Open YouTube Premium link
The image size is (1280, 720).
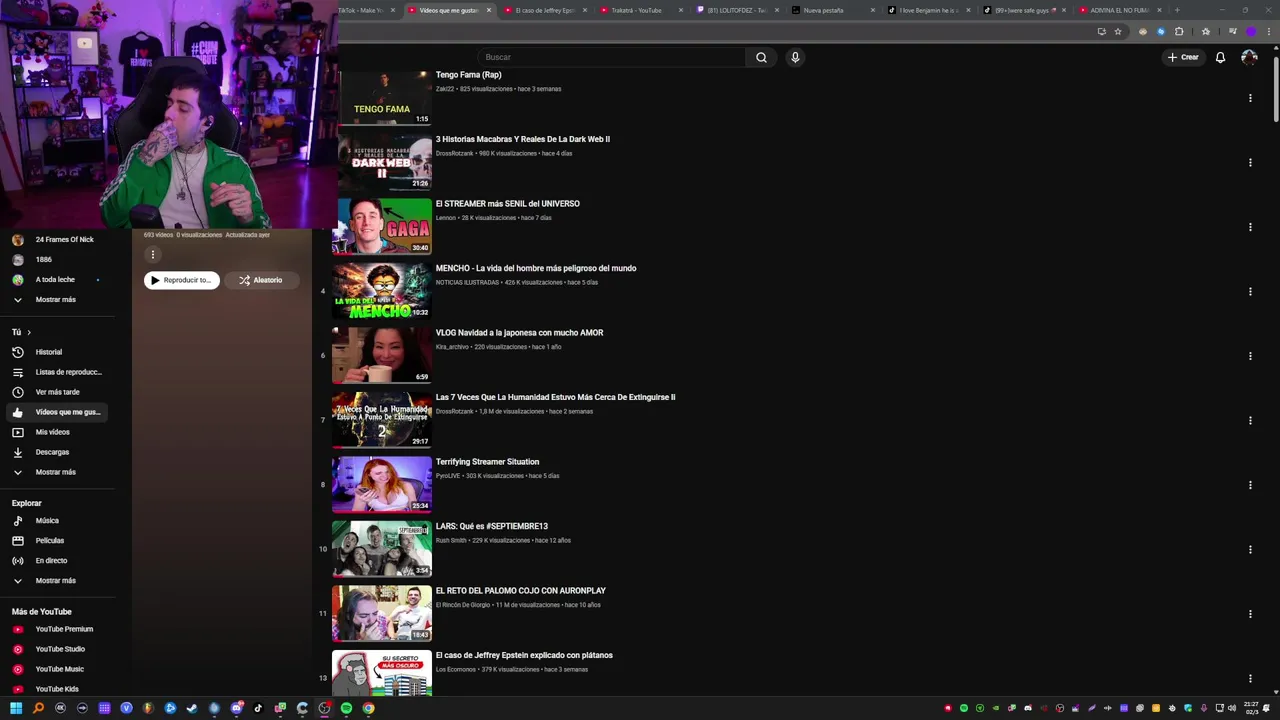58,629
